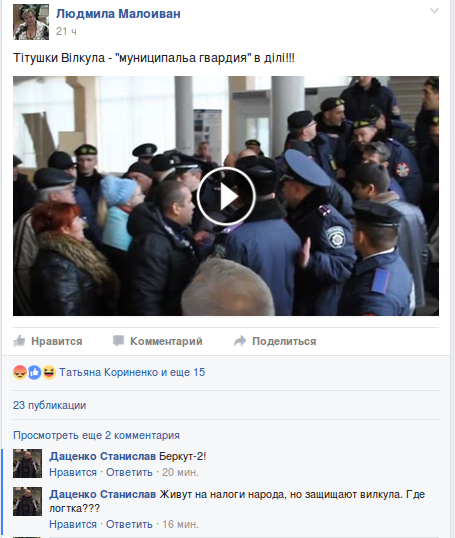Expand Просмотреть еще 2 комментария
Image resolution: width=455 pixels, height=538 pixels.
click(x=96, y=435)
